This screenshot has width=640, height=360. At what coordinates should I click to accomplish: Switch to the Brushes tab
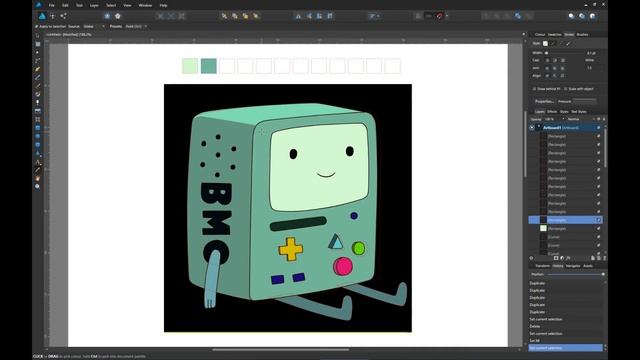coord(582,34)
